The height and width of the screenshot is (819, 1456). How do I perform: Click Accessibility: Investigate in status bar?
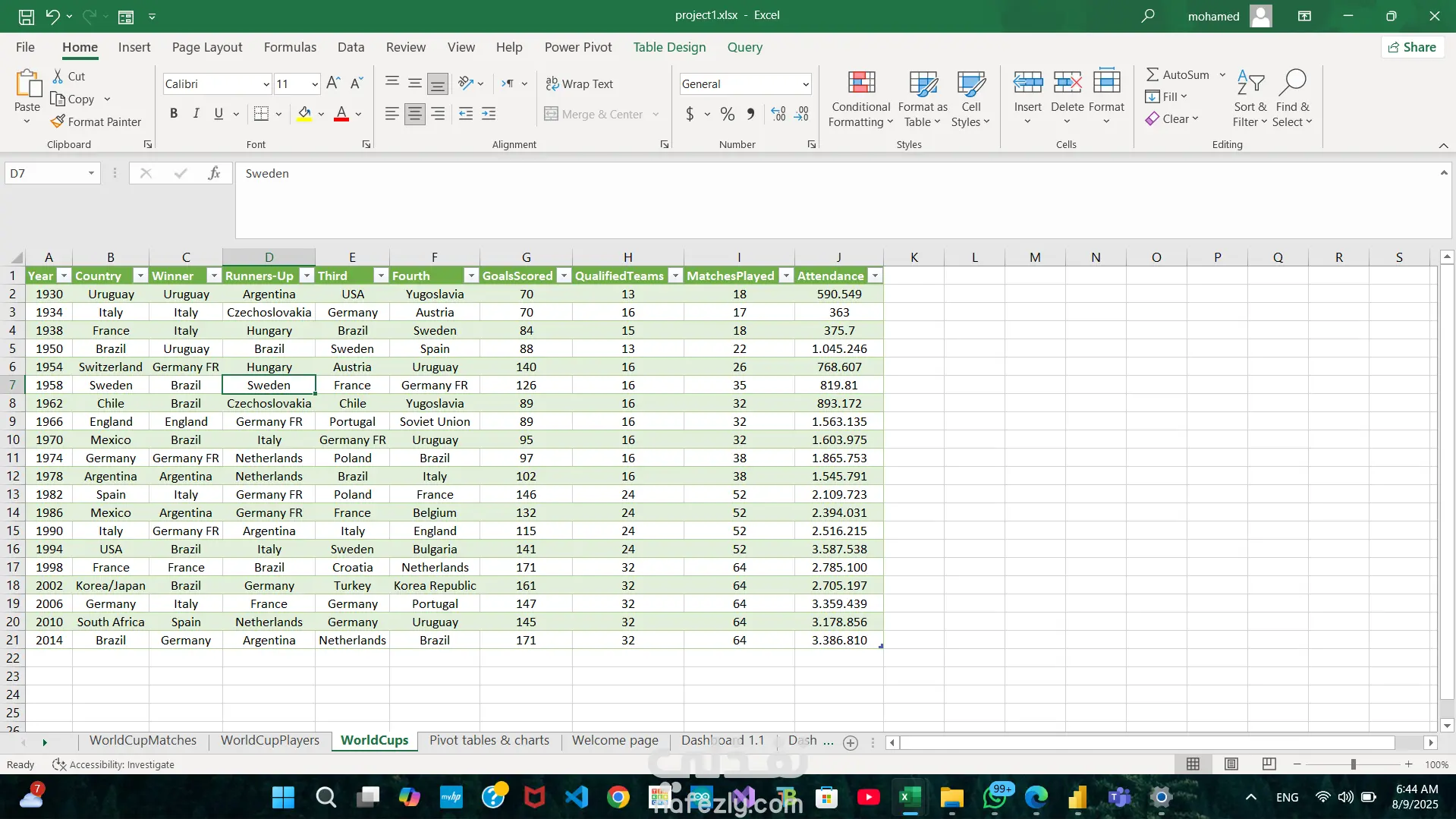(x=113, y=764)
